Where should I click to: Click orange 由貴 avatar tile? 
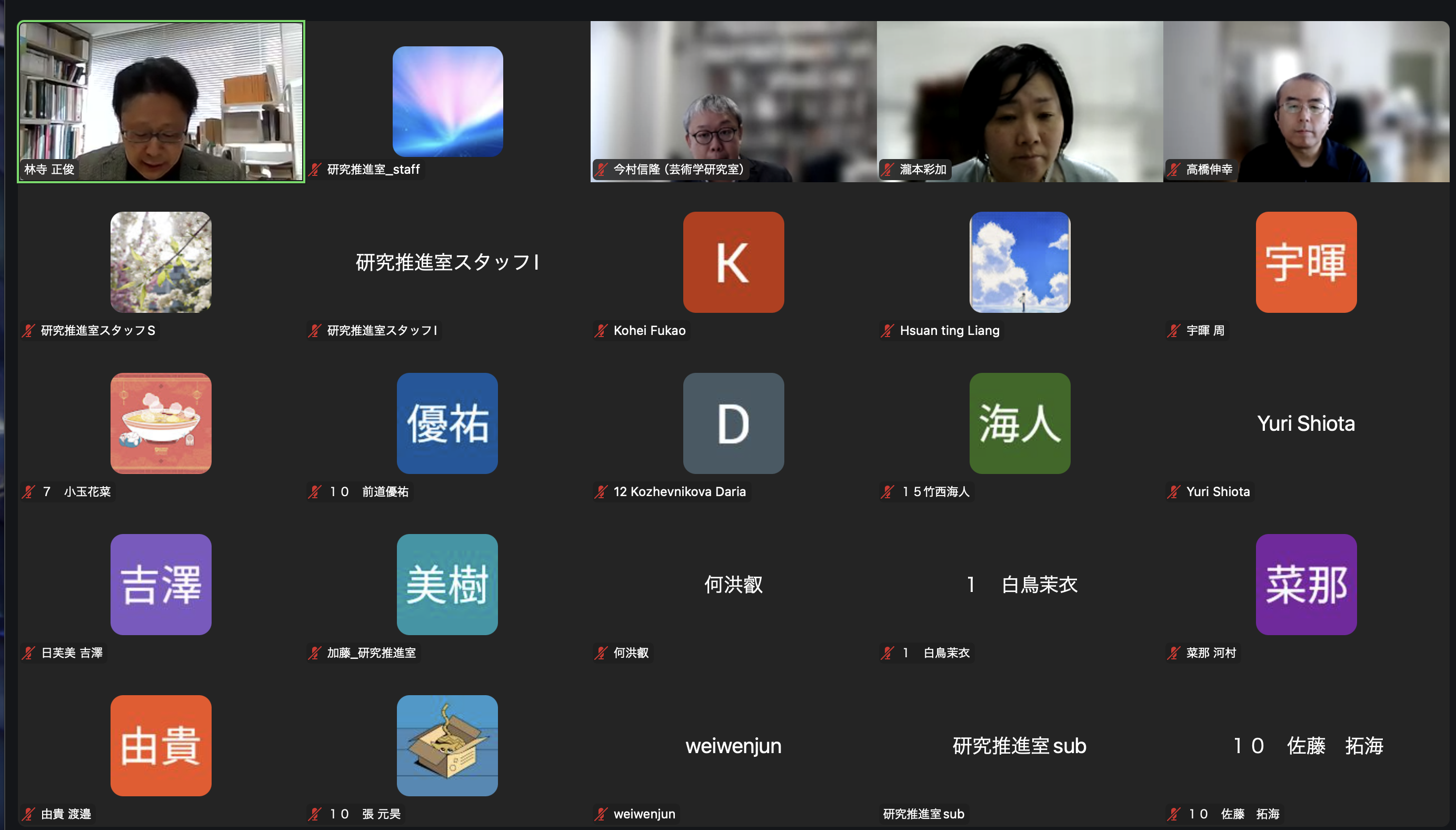click(161, 746)
